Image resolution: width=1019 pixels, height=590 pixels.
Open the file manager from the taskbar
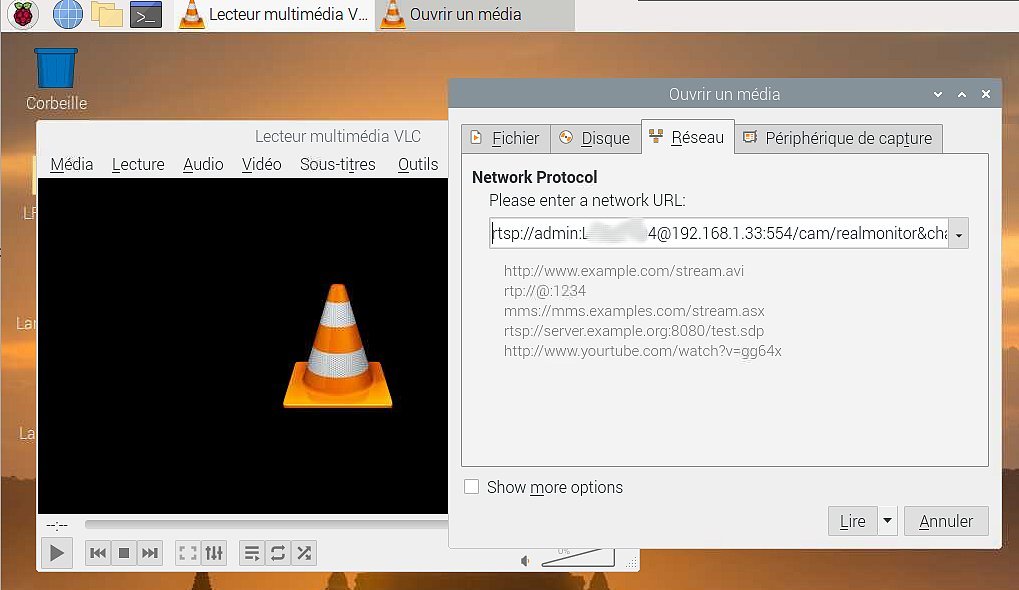[107, 14]
